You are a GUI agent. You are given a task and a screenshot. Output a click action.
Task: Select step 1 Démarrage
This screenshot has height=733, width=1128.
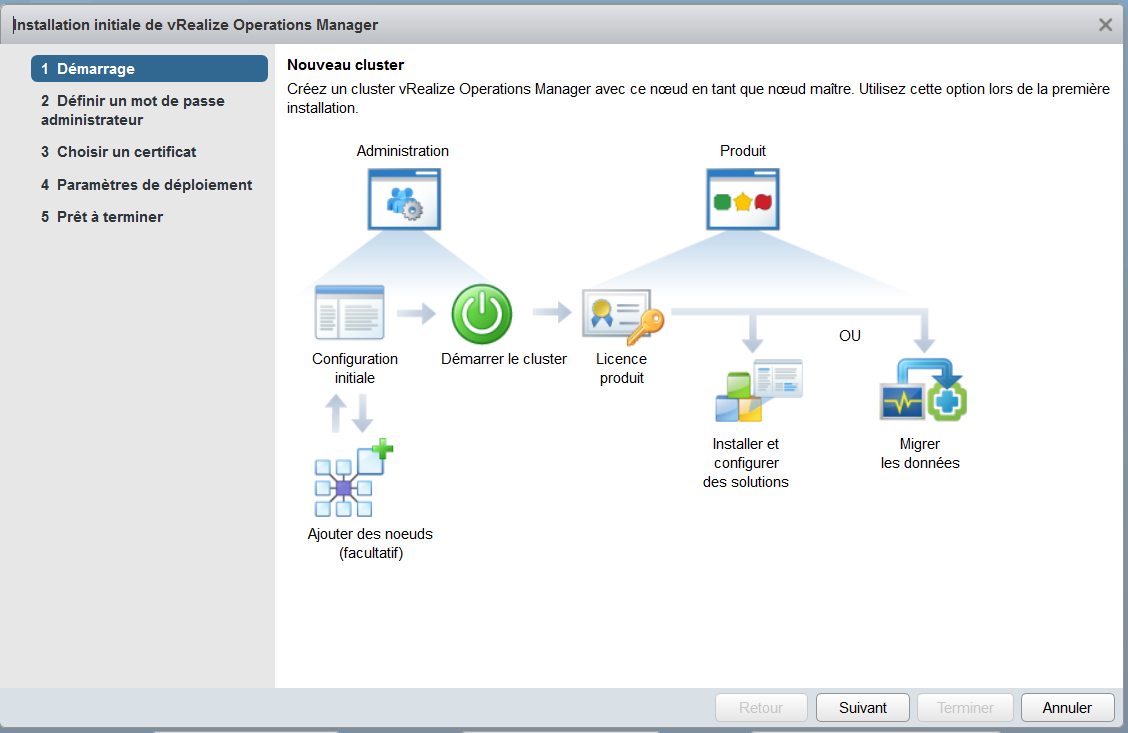pyautogui.click(x=150, y=69)
